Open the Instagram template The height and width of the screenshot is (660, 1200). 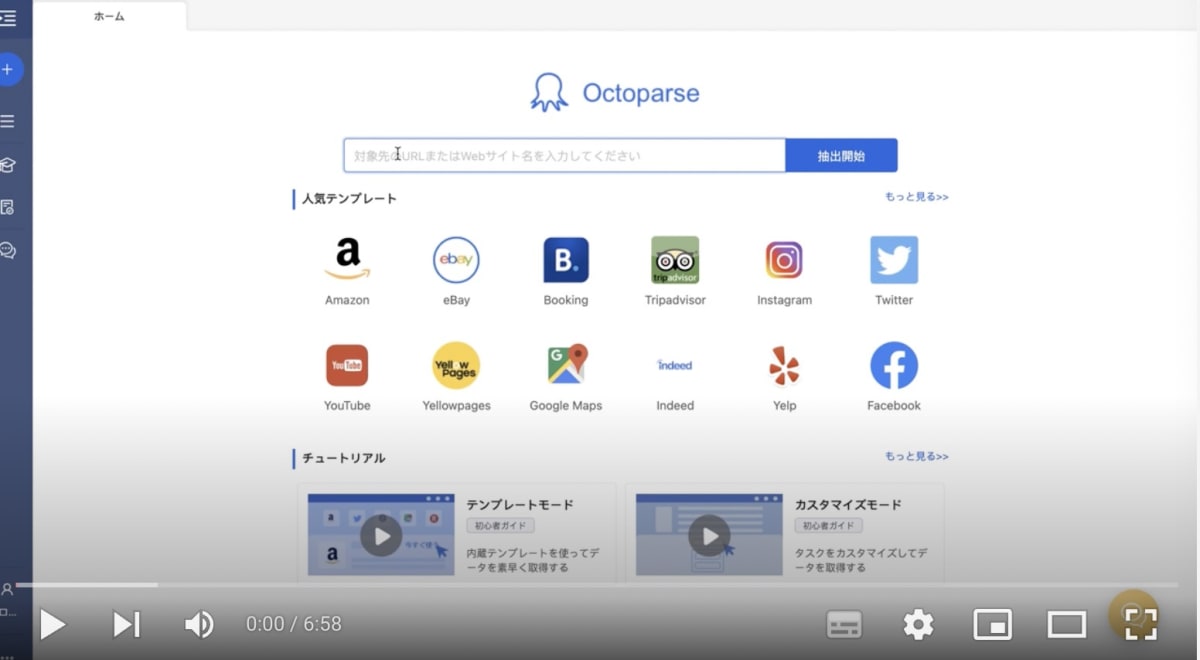pos(784,260)
